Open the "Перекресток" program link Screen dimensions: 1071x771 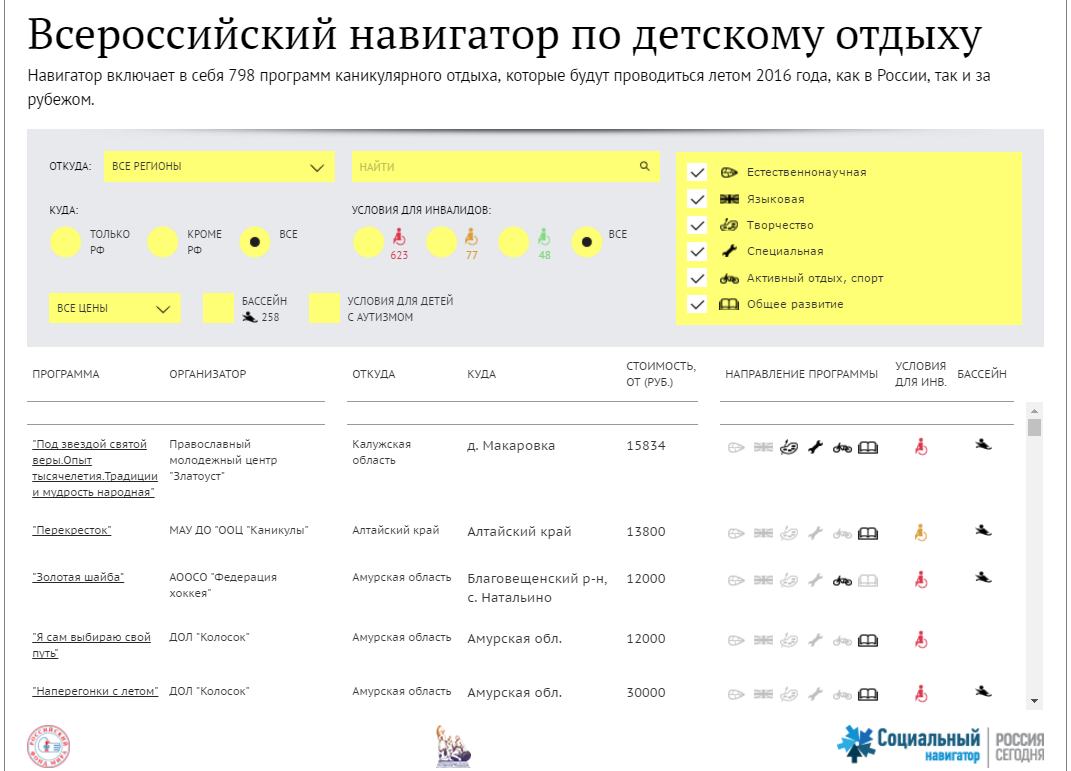tap(72, 530)
